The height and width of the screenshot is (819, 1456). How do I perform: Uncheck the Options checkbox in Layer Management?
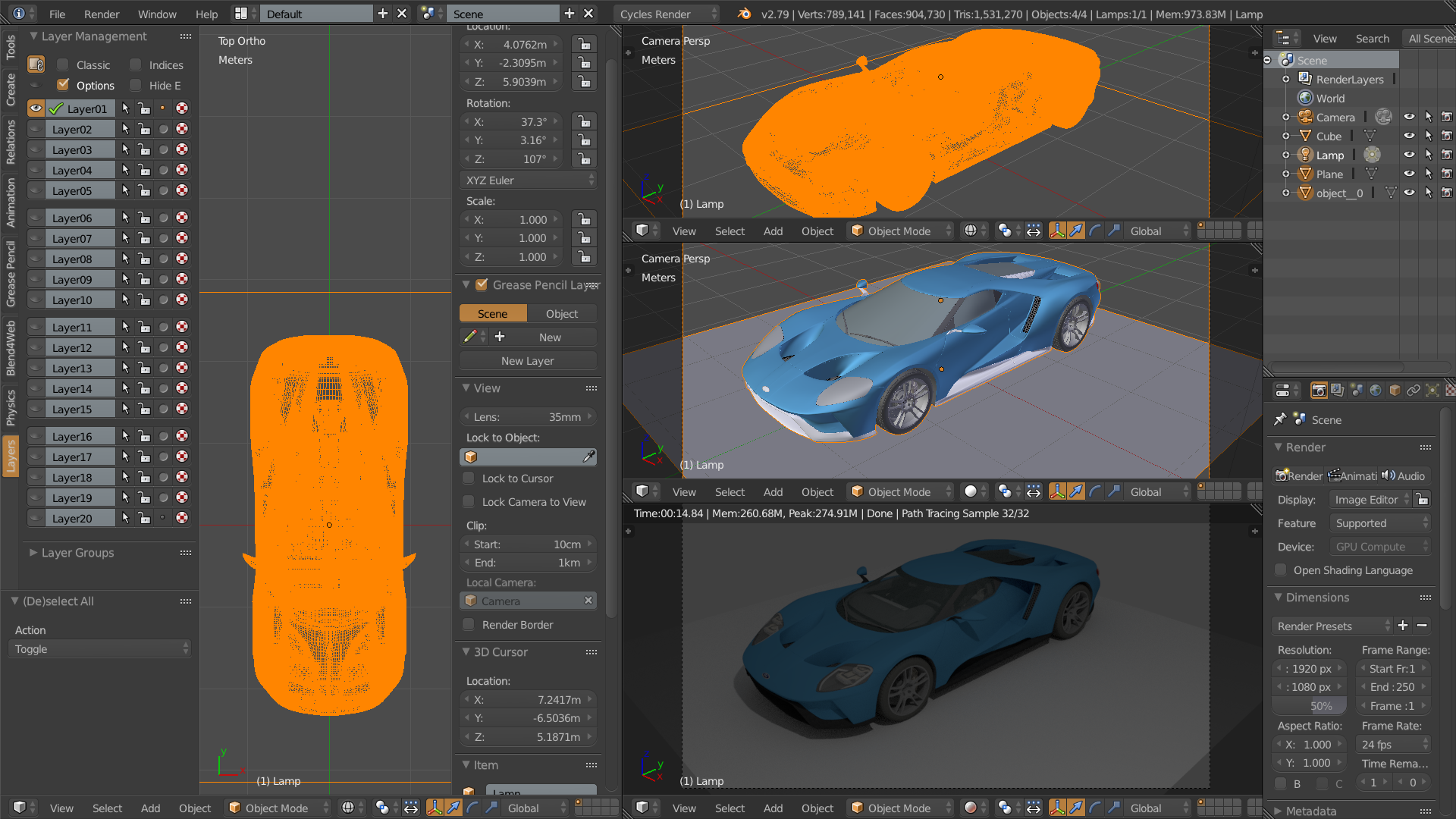[64, 85]
